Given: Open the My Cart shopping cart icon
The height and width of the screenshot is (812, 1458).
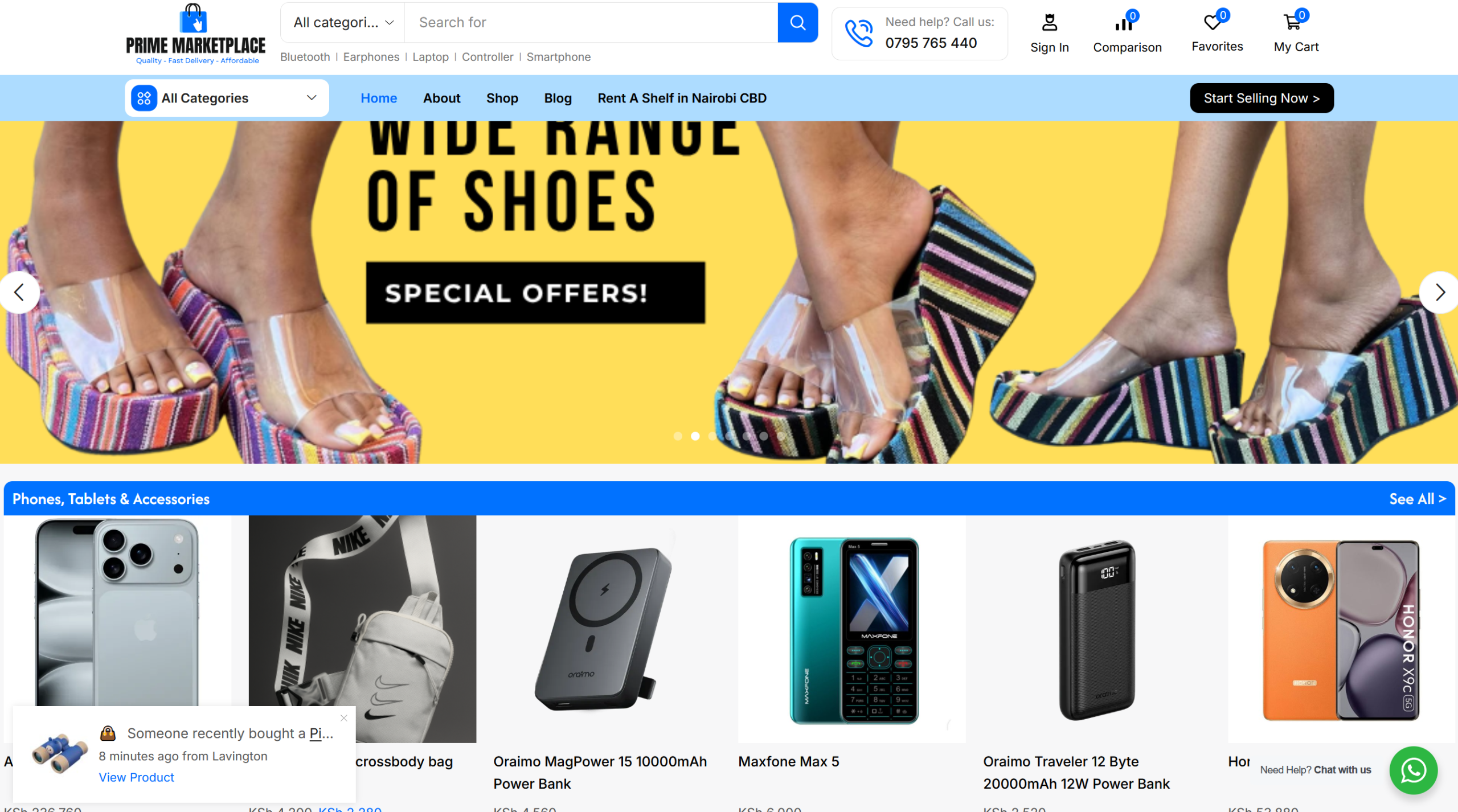Looking at the screenshot, I should click(1292, 23).
